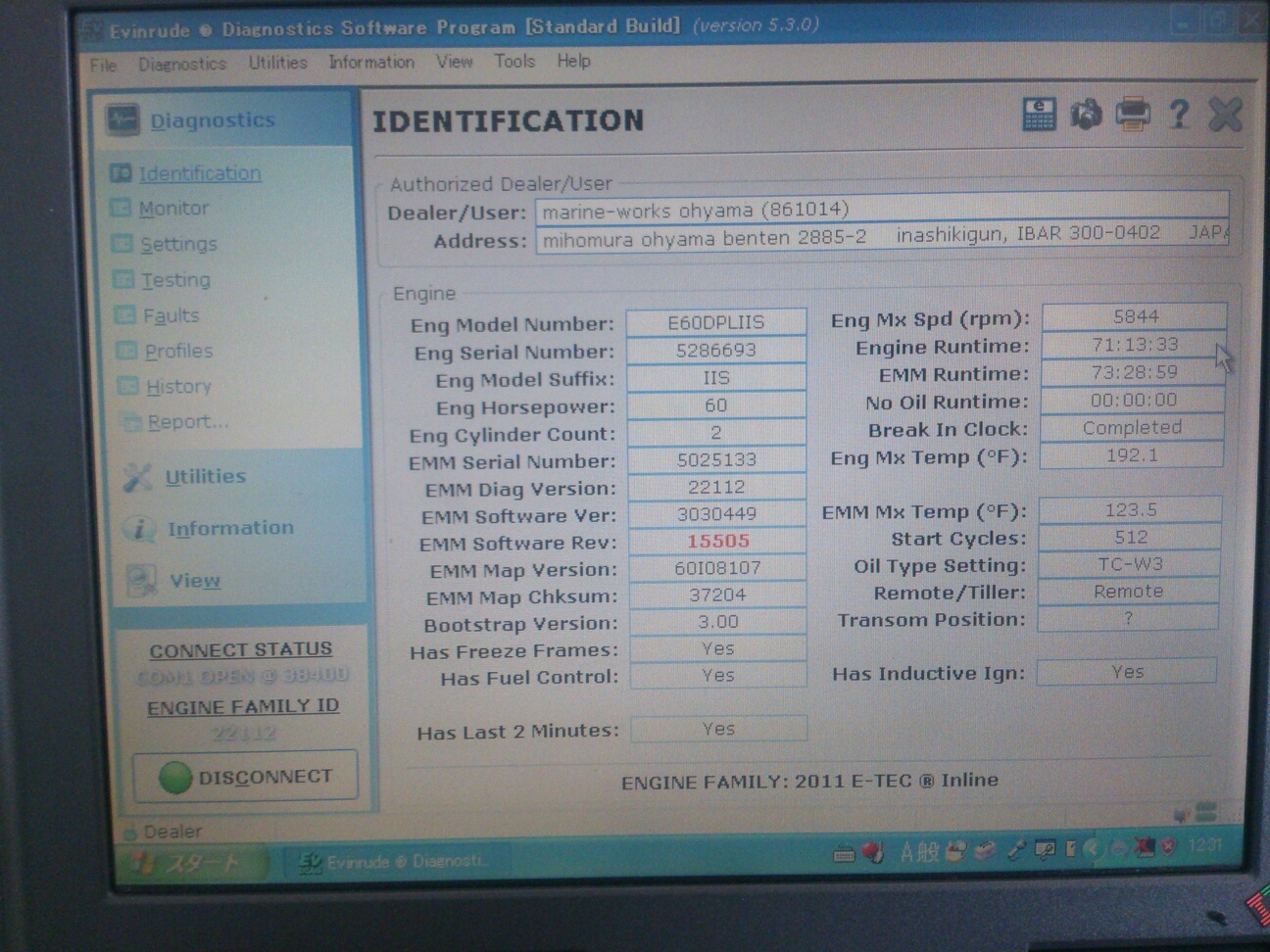The width and height of the screenshot is (1270, 952).
Task: Click the icon beside Monitor
Action: pos(122,208)
